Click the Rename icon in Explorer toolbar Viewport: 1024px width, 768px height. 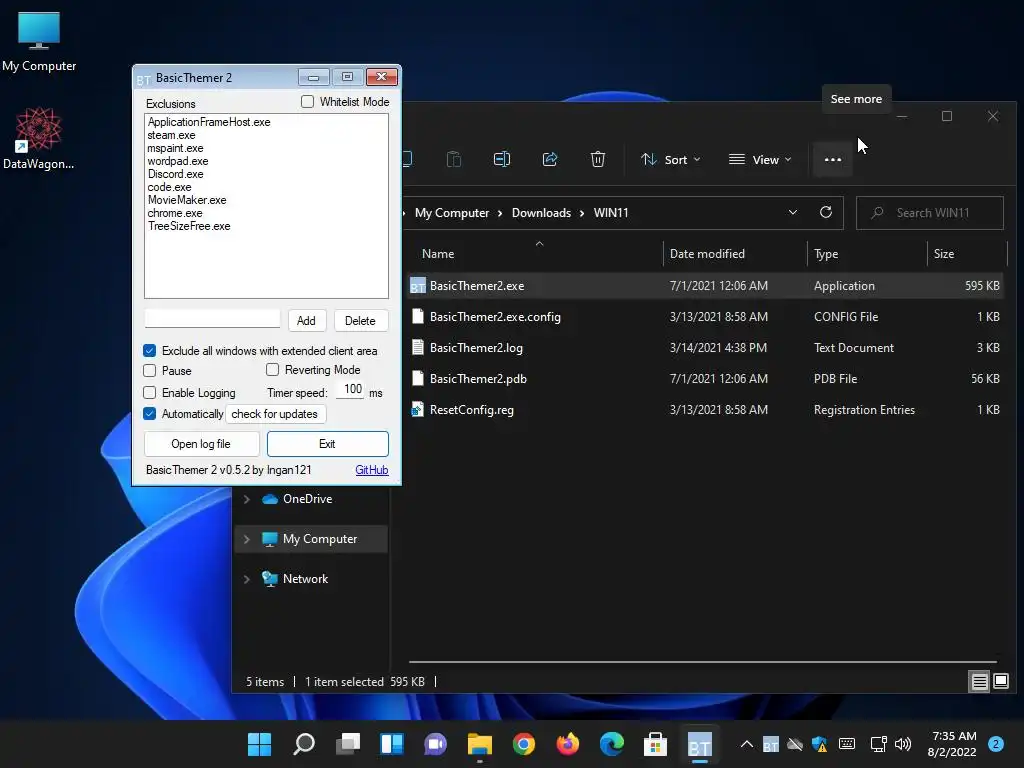click(x=502, y=159)
